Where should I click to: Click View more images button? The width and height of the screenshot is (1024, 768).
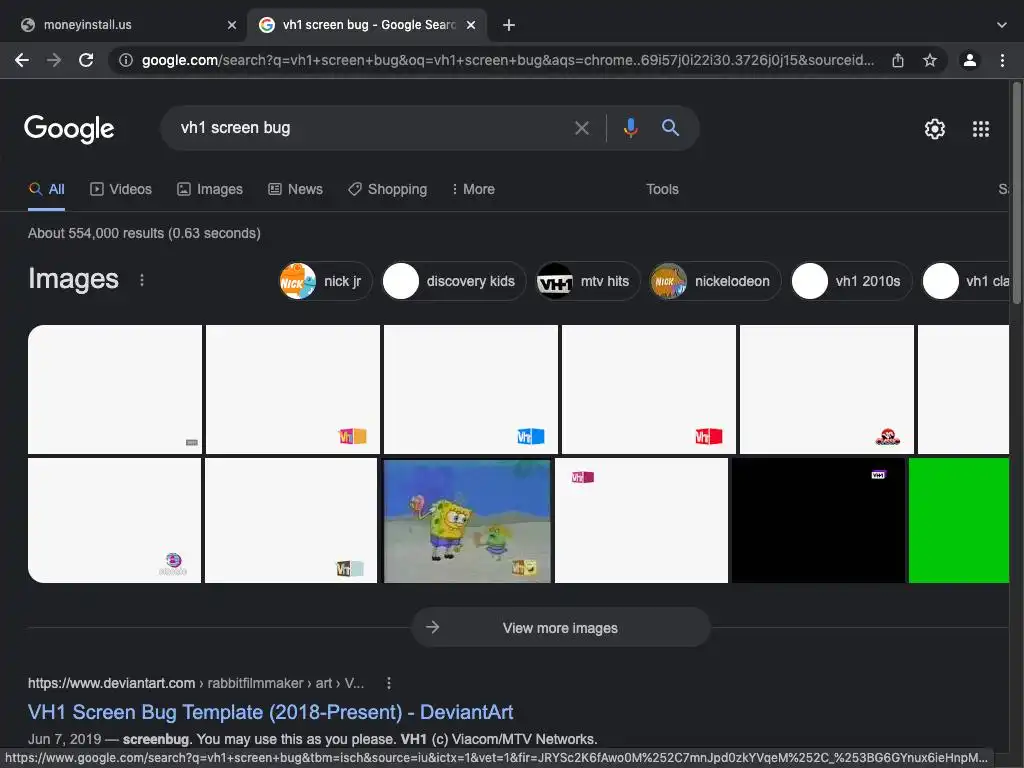click(x=560, y=628)
